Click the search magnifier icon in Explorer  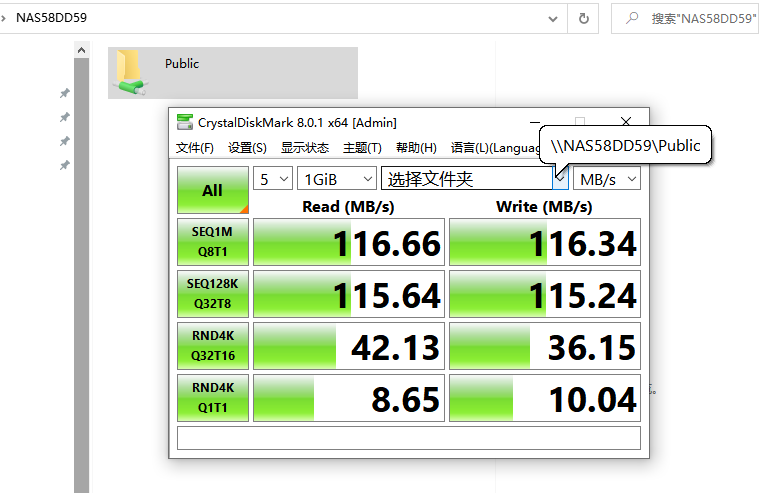(631, 18)
